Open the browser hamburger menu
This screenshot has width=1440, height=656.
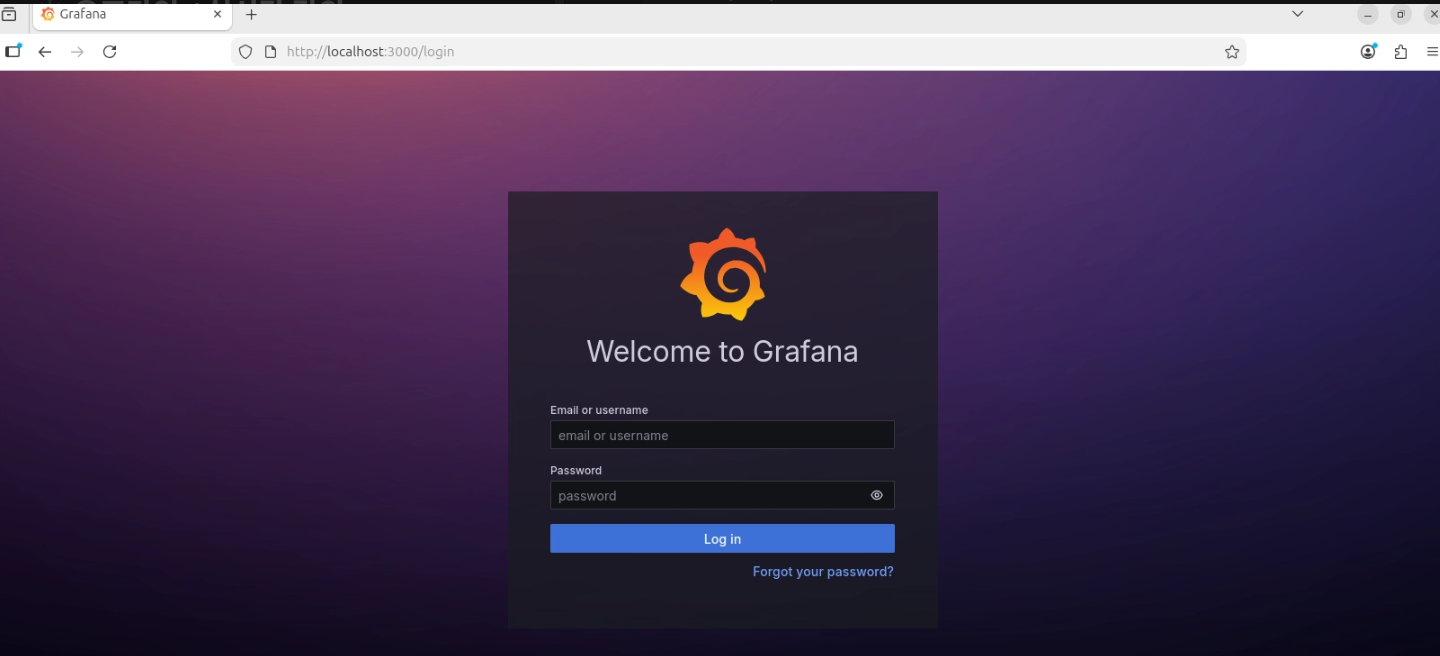tap(1432, 52)
